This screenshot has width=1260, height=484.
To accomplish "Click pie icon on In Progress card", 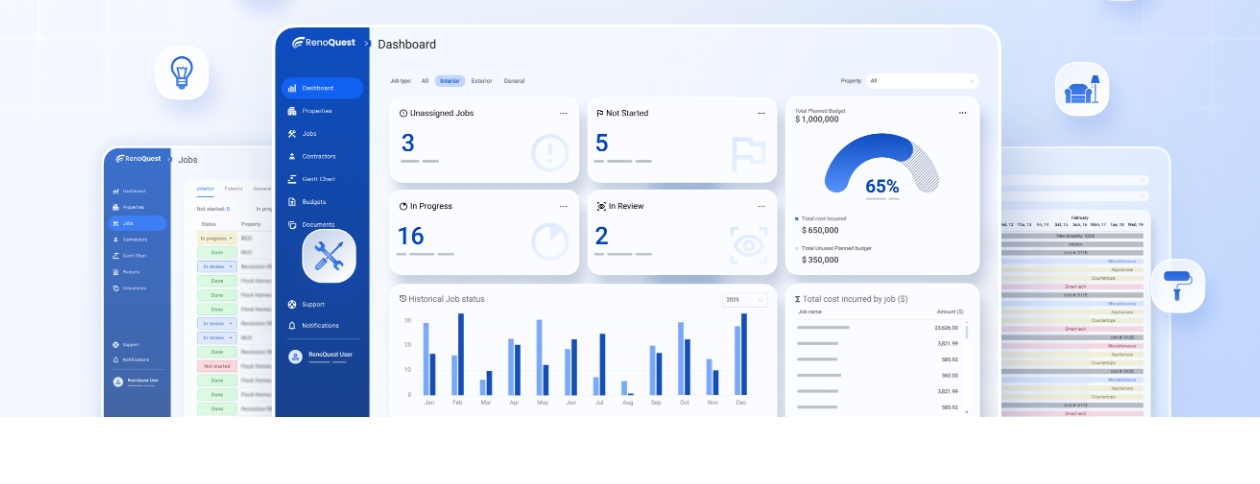I will (x=550, y=242).
